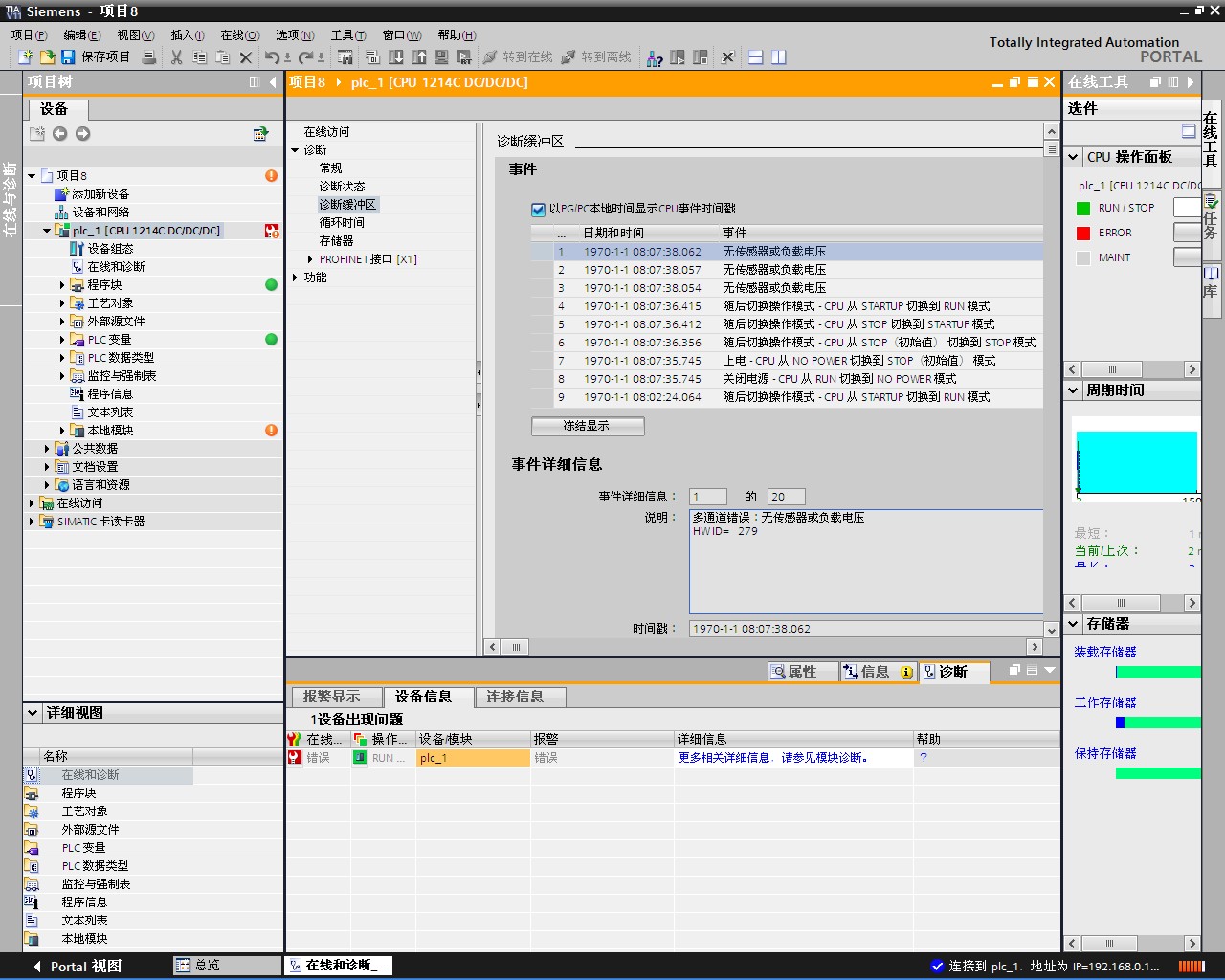
Task: Select 添加新设备 in project tree
Action: point(100,194)
